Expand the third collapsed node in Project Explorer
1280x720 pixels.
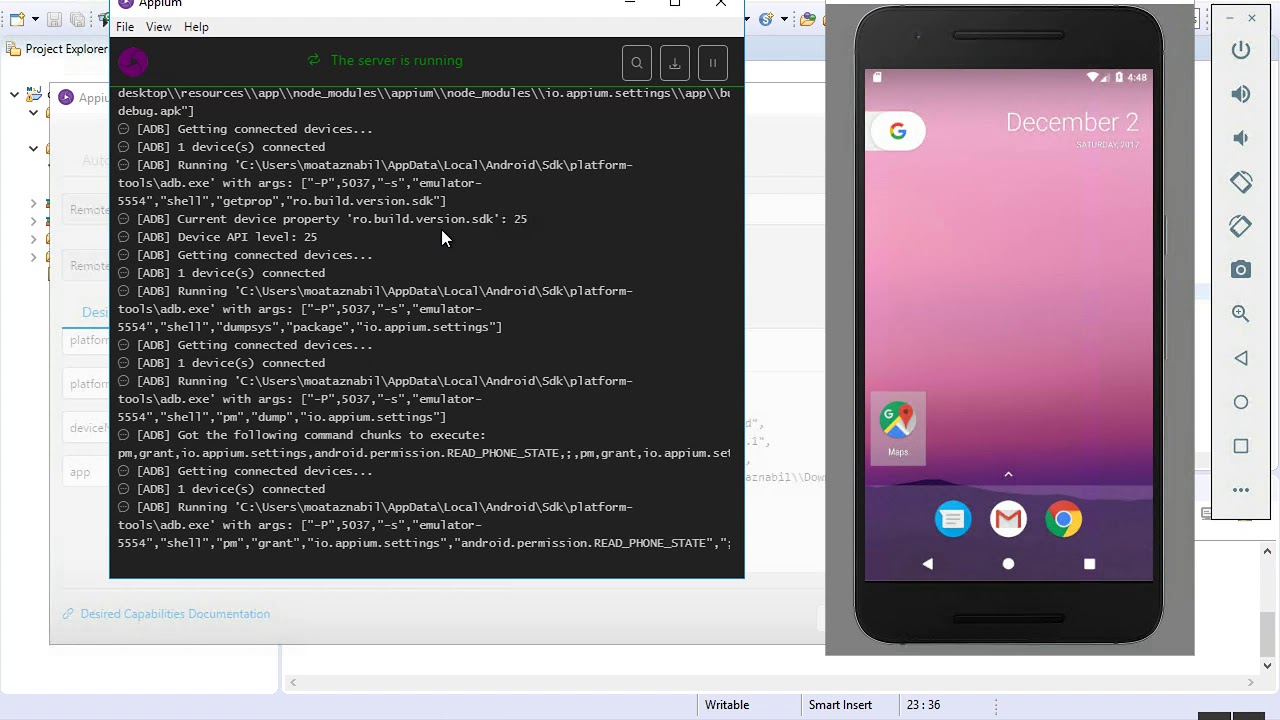33,239
